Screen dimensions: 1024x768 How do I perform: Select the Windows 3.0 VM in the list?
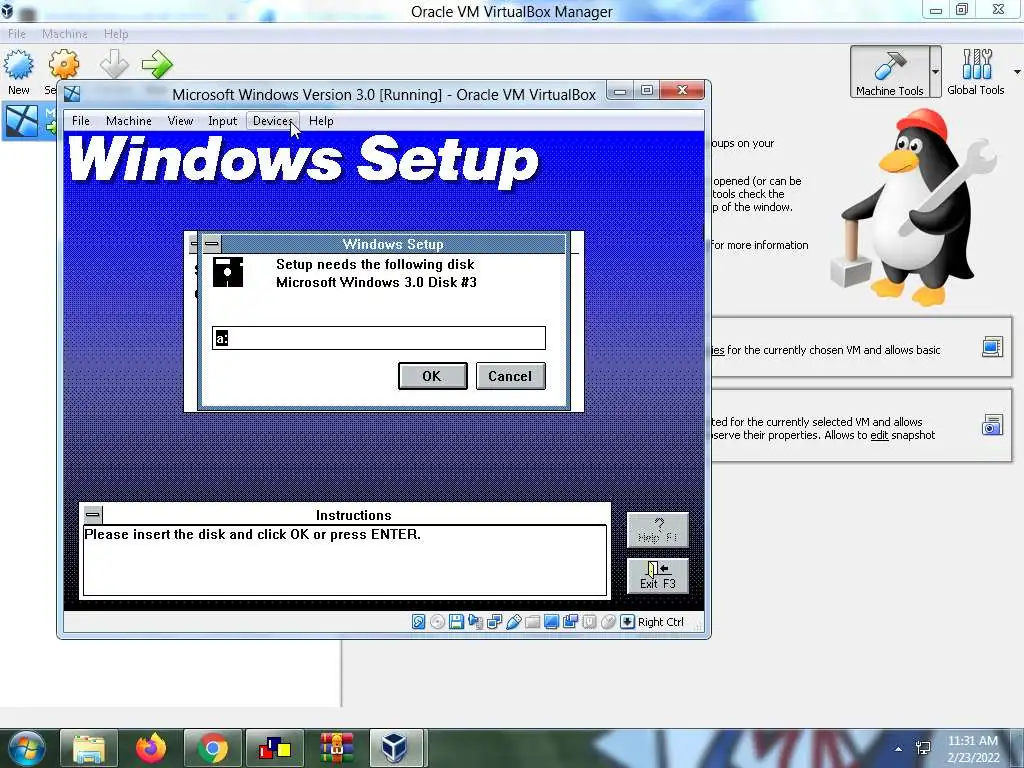tap(29, 121)
